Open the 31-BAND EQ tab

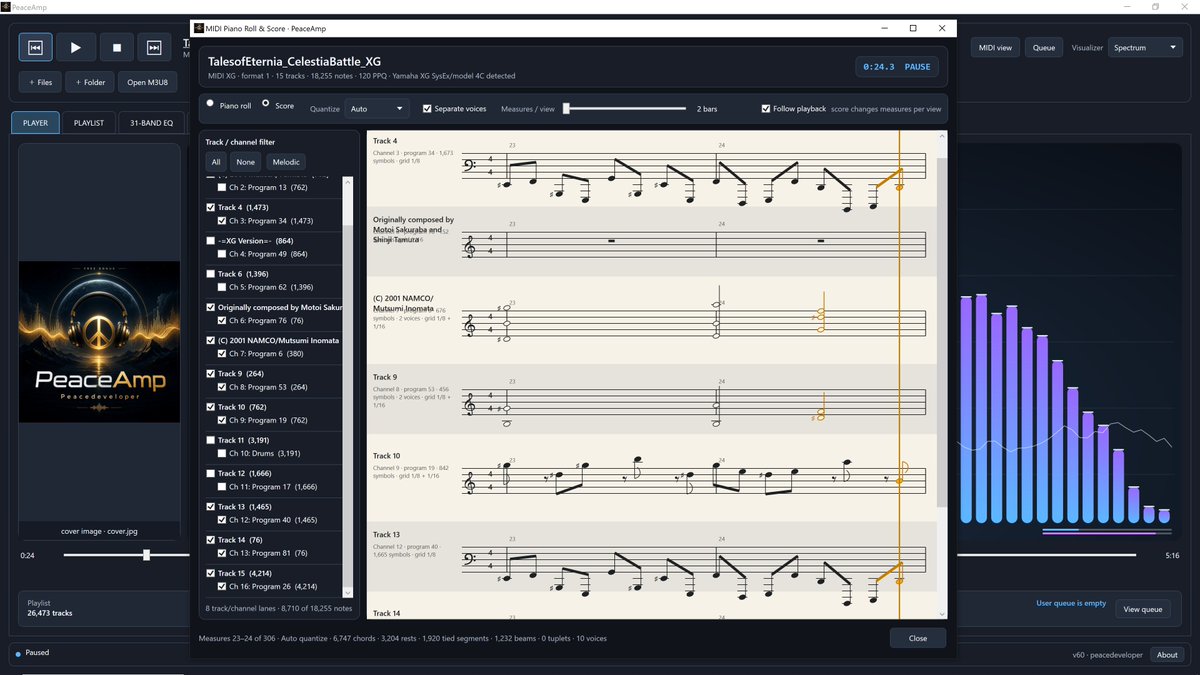(151, 123)
